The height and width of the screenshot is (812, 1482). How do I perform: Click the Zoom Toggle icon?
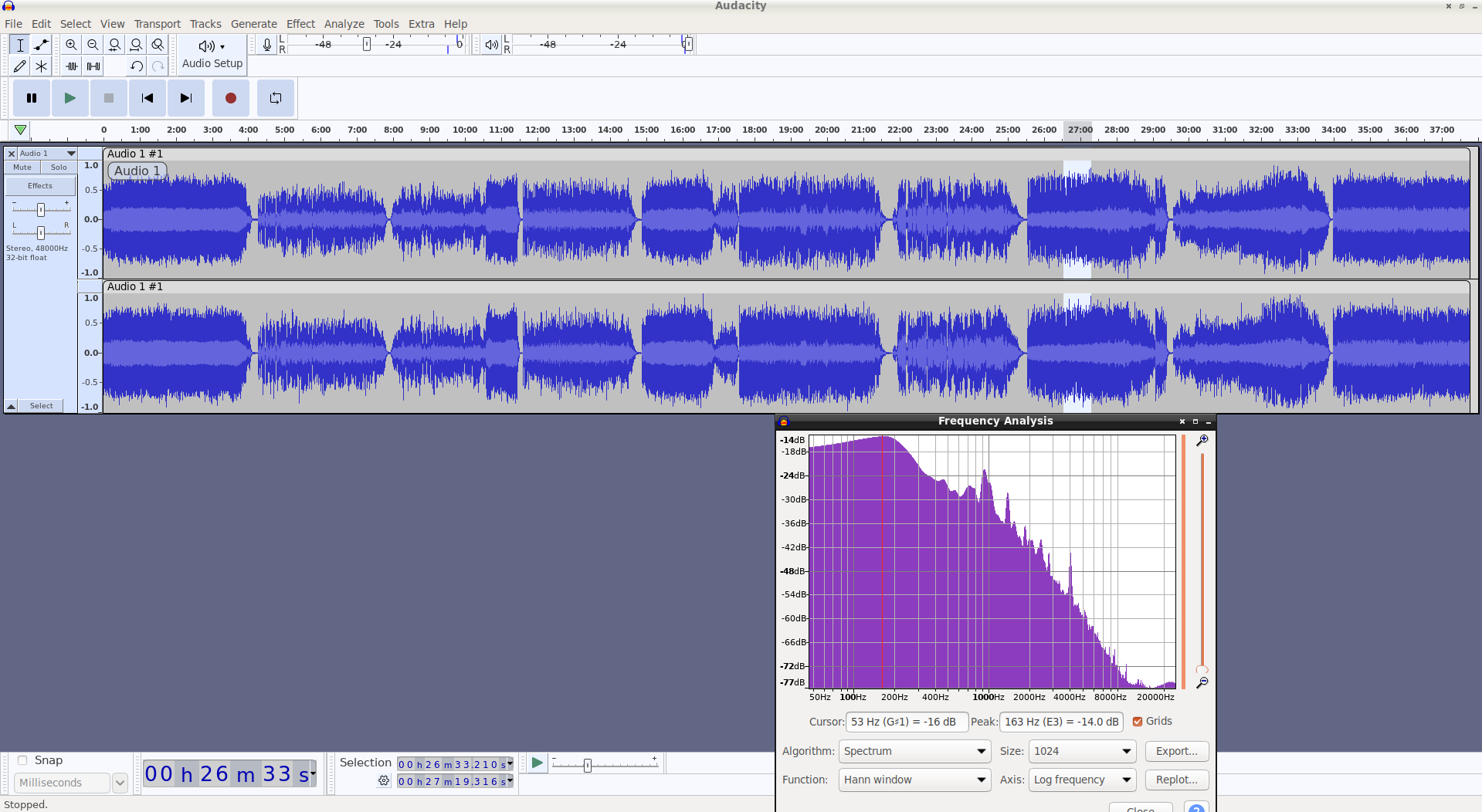point(158,45)
